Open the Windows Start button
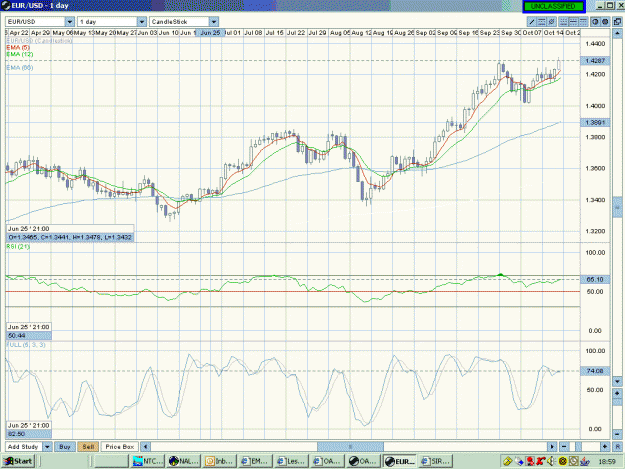 pos(18,461)
